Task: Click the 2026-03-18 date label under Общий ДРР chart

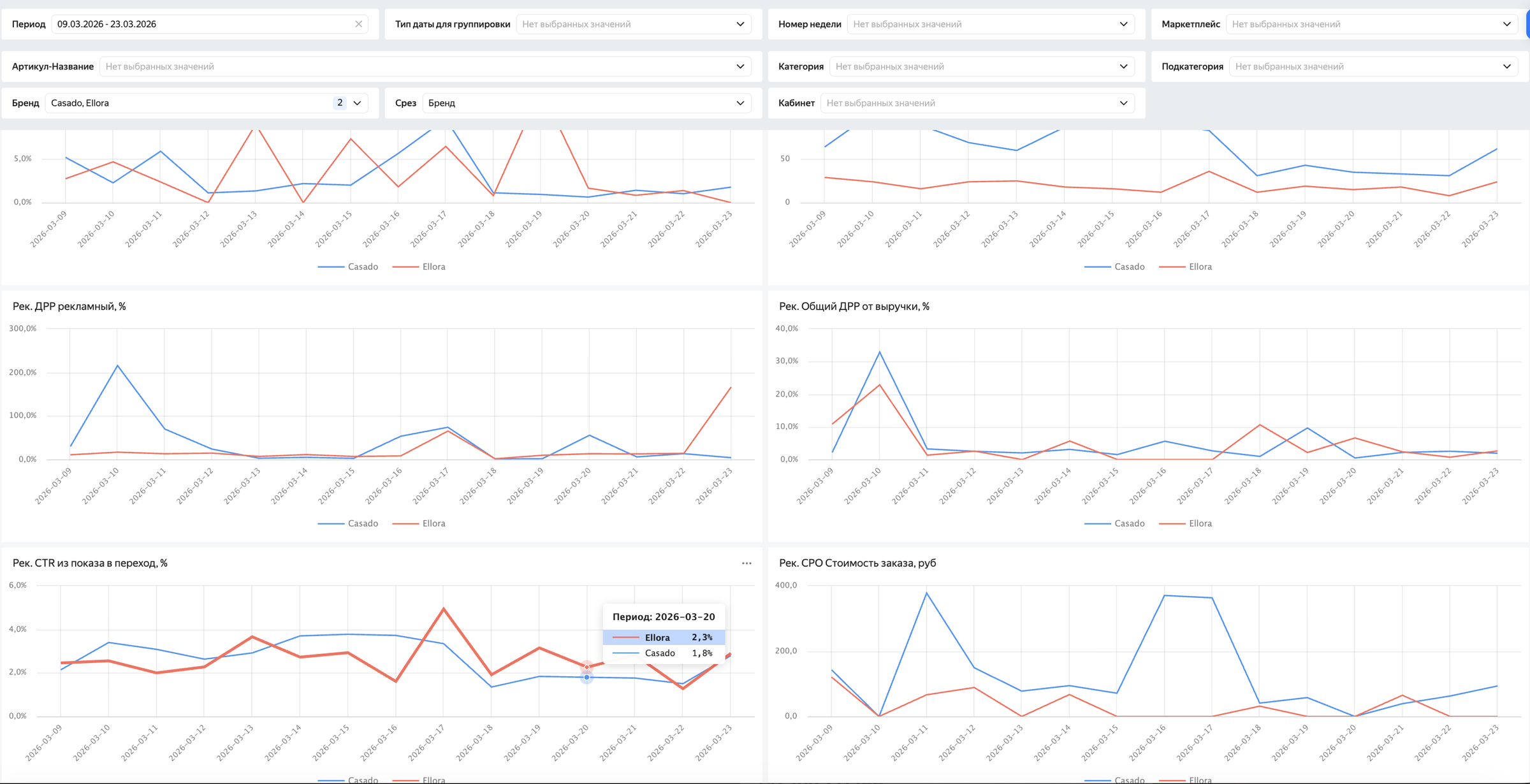Action: click(1243, 486)
